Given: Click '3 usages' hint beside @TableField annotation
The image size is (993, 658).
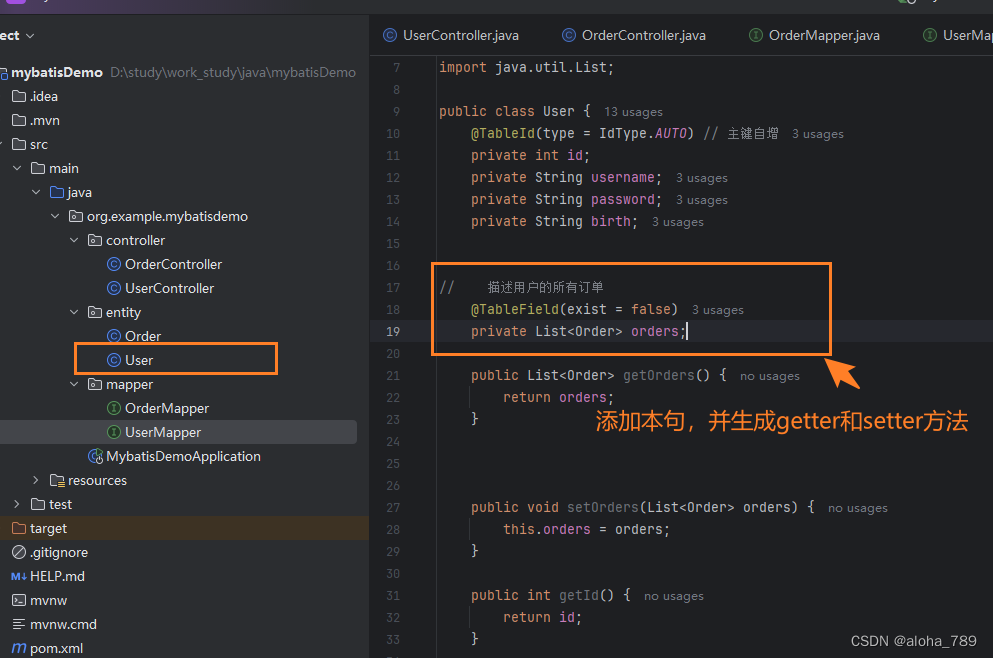Looking at the screenshot, I should click(x=718, y=310).
